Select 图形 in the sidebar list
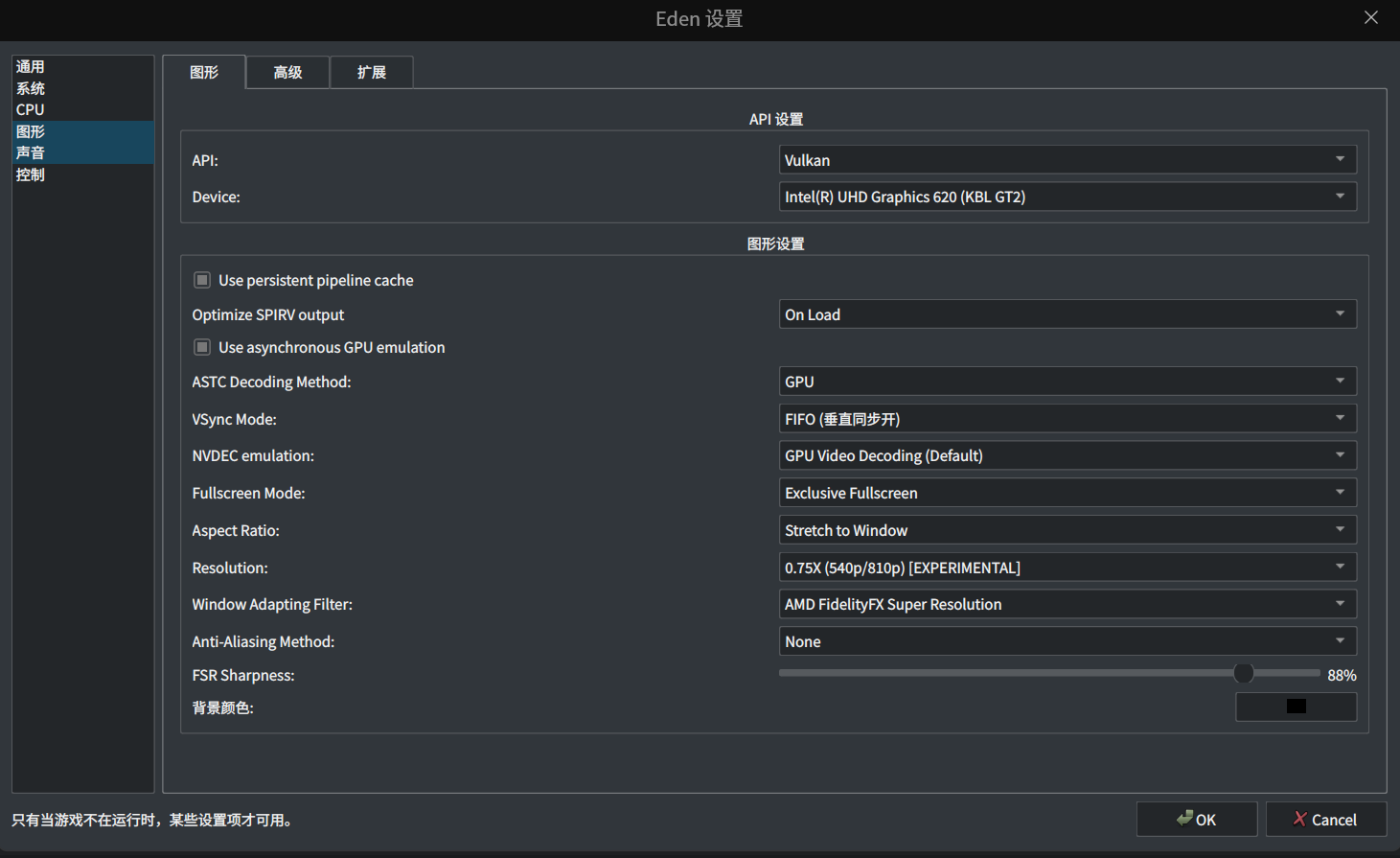 82,131
